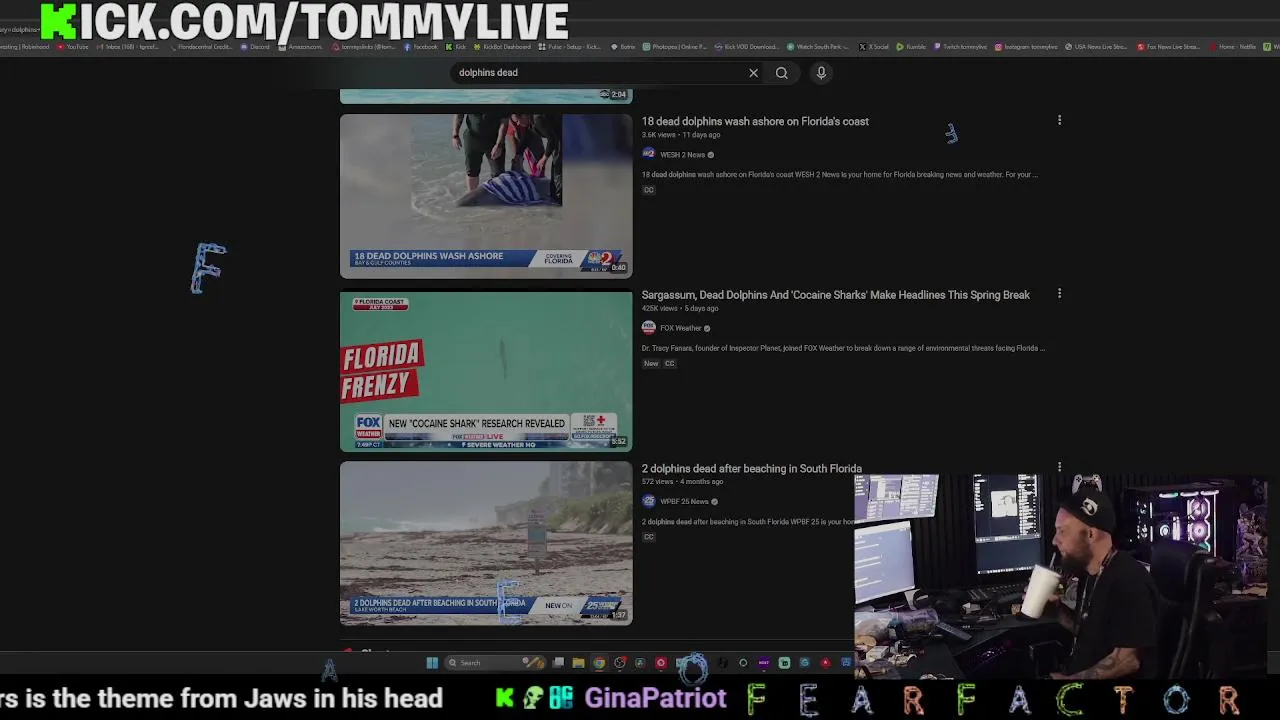Start voice search with the microphone icon
The height and width of the screenshot is (720, 1280).
tap(821, 73)
